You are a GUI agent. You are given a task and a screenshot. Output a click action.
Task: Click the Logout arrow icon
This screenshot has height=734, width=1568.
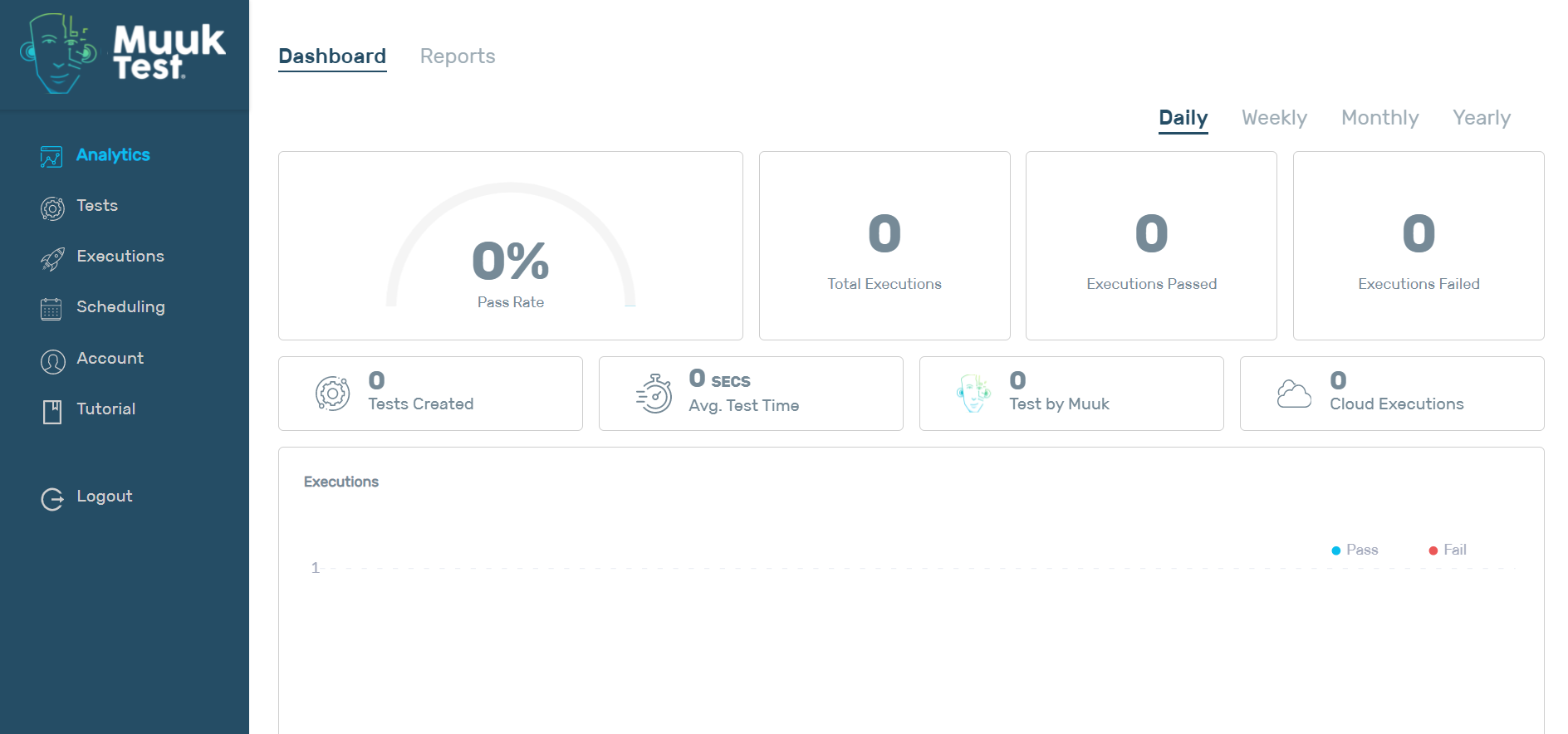[52, 498]
